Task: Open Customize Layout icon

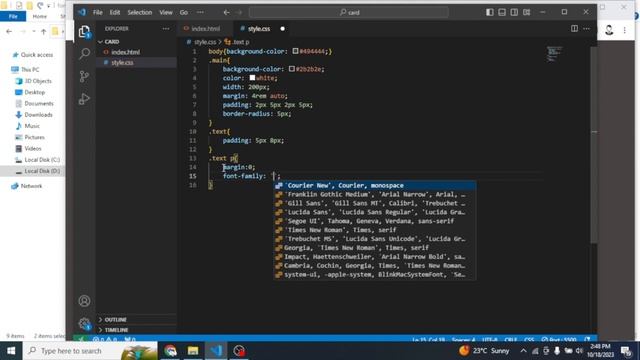Action: point(527,12)
